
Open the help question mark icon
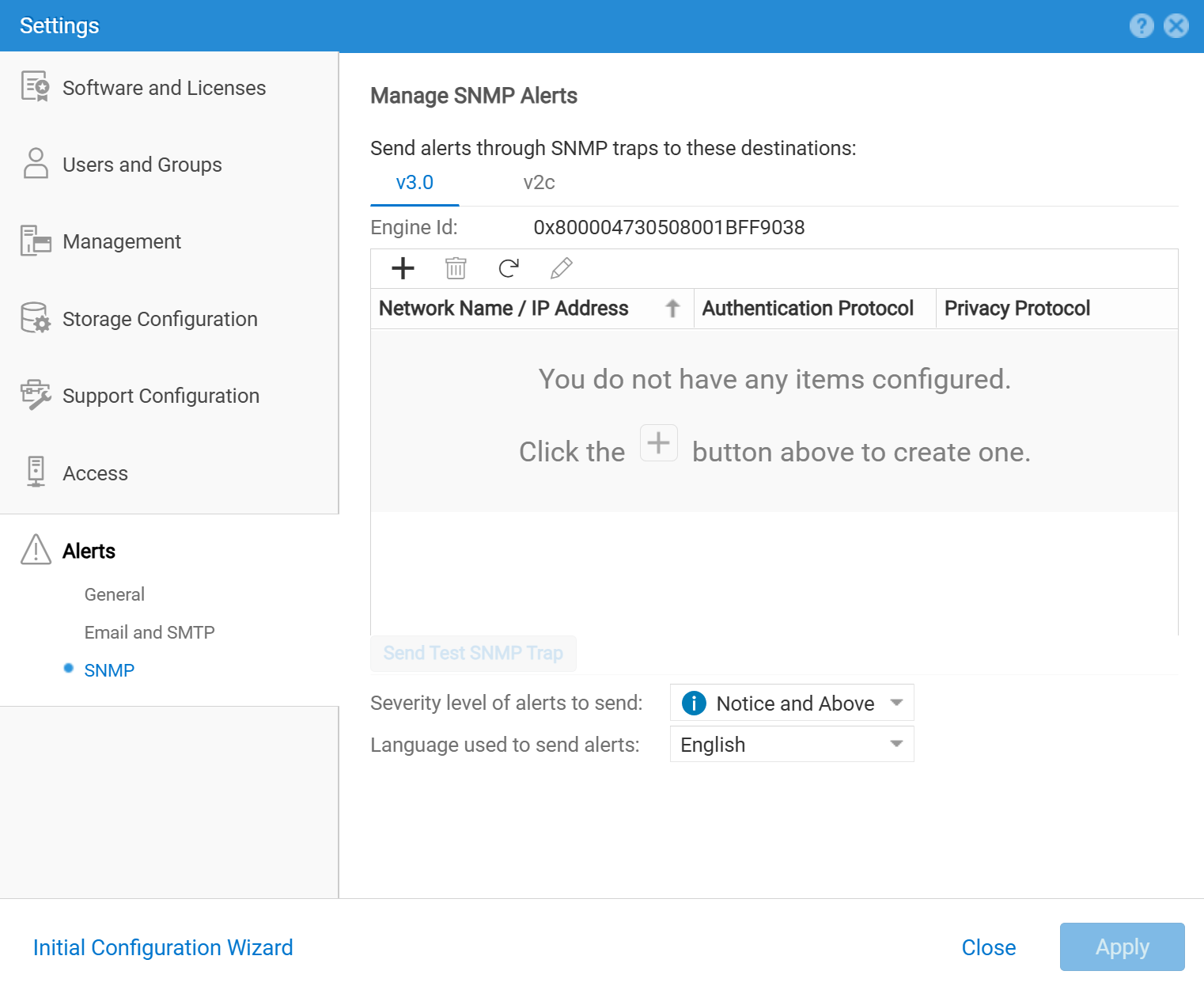pyautogui.click(x=1141, y=26)
